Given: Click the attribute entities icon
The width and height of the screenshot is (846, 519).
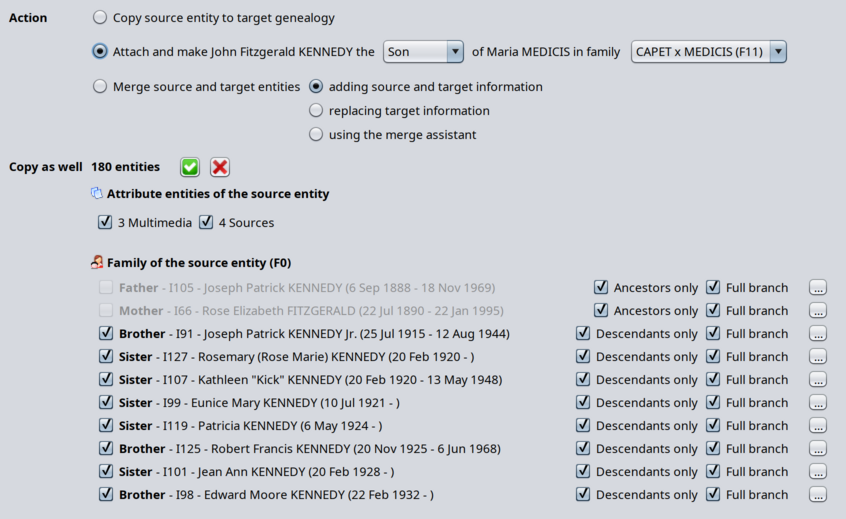Looking at the screenshot, I should pyautogui.click(x=97, y=194).
